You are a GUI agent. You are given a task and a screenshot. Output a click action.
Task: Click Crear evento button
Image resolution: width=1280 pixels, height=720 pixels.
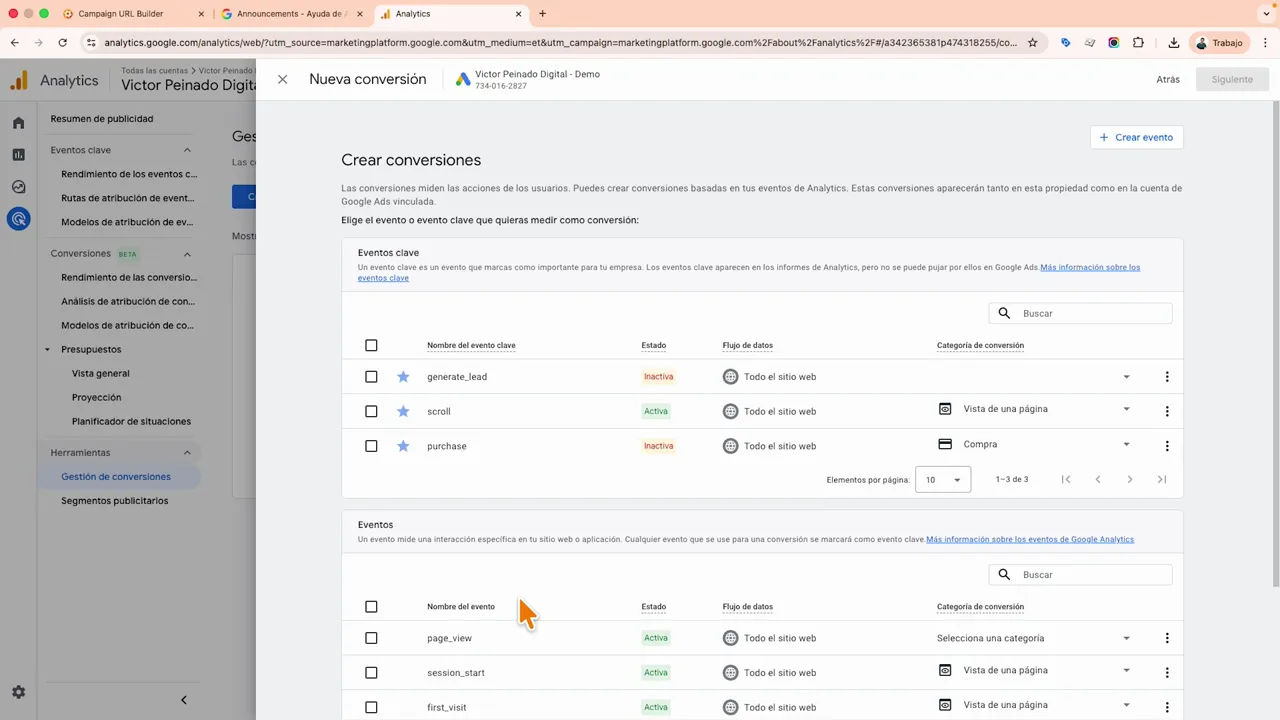1136,137
